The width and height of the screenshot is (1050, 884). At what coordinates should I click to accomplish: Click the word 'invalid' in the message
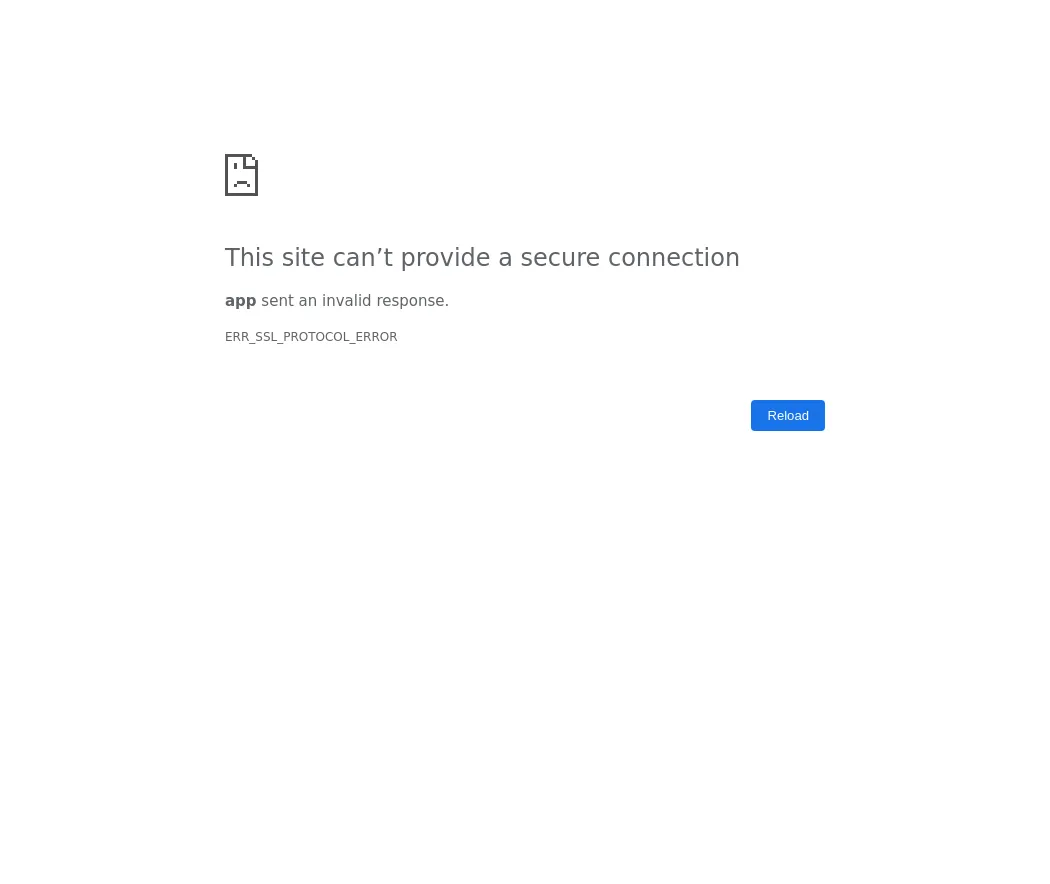346,301
